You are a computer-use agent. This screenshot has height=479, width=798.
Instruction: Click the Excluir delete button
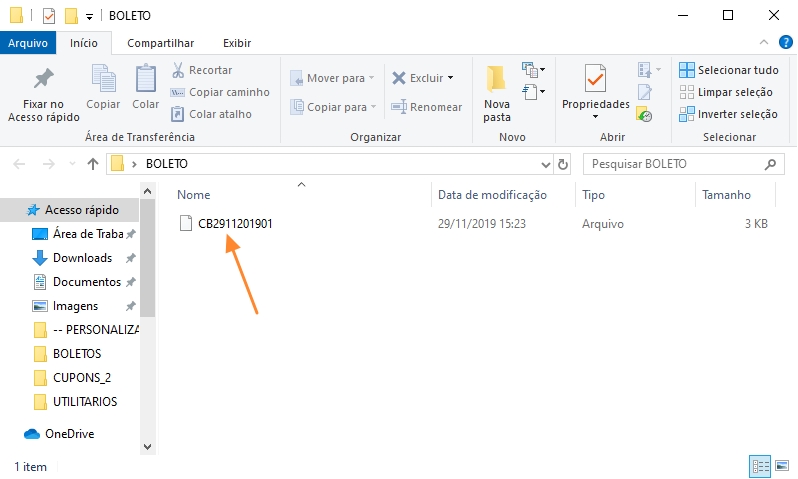coord(418,78)
